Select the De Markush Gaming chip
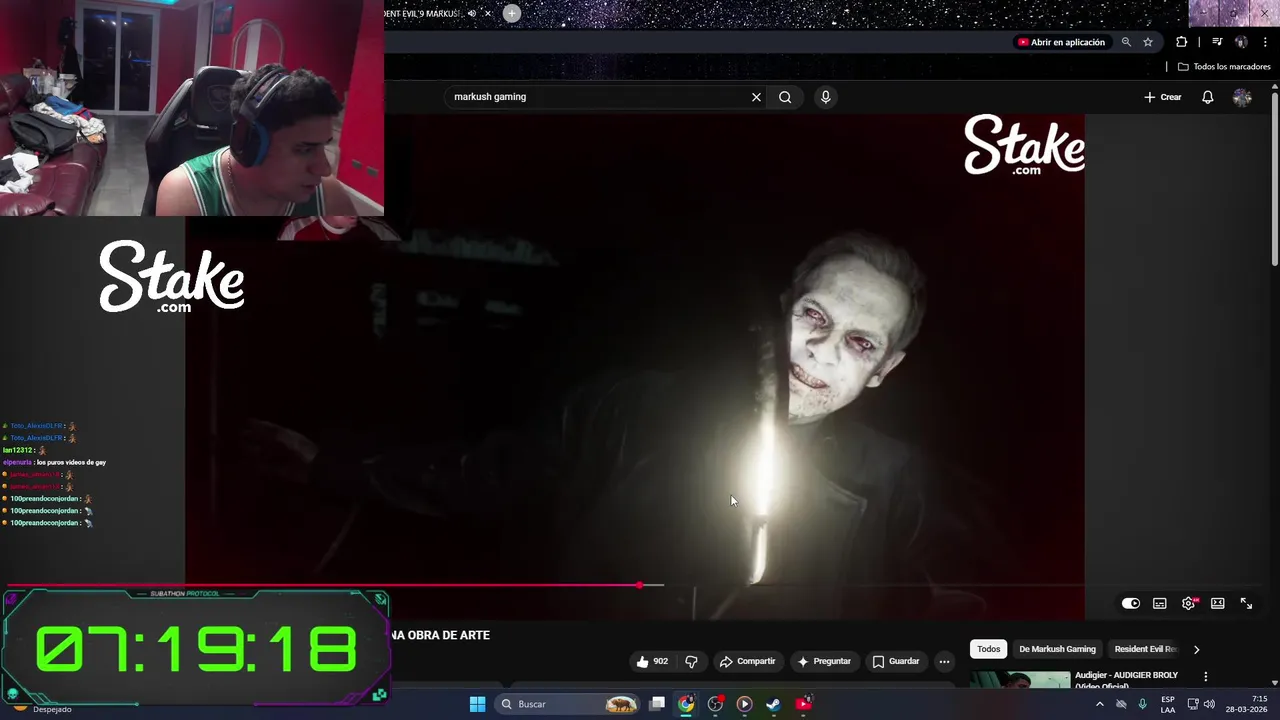This screenshot has width=1280, height=720. coord(1057,649)
